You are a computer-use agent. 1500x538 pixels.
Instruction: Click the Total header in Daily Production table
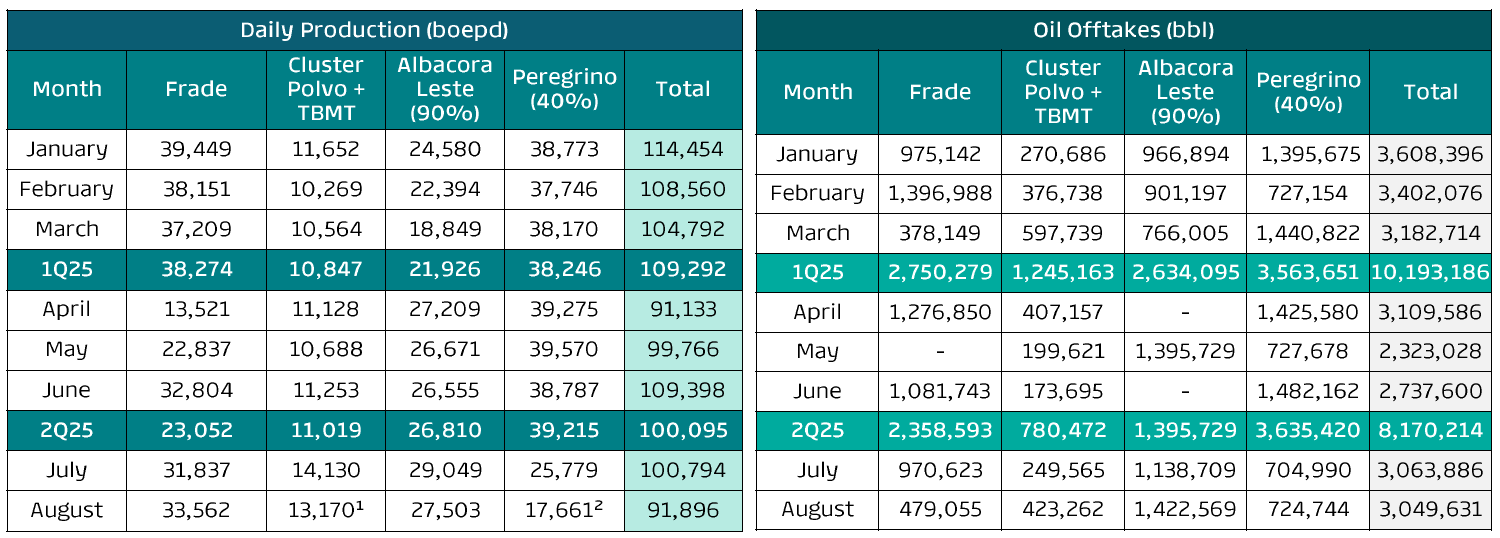point(684,89)
